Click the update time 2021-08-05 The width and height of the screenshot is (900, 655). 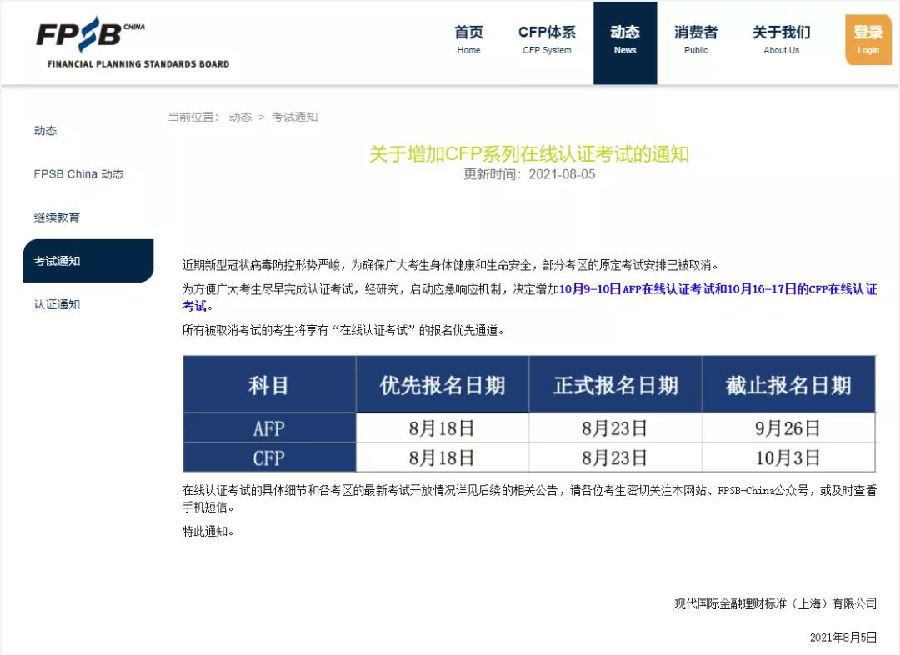coord(562,174)
